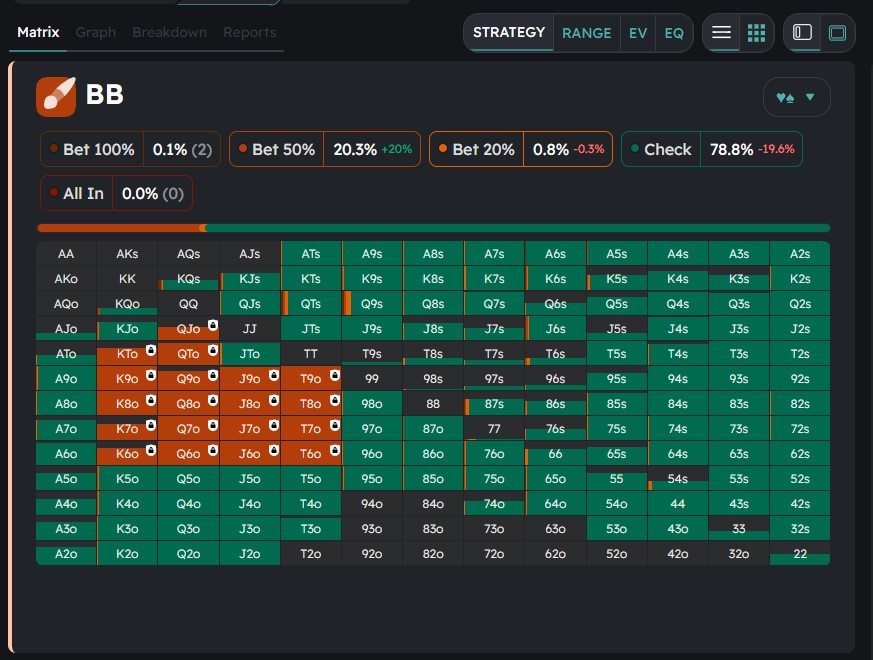This screenshot has width=873, height=660.
Task: Select the AA hand cell in the matrix
Action: (x=65, y=253)
